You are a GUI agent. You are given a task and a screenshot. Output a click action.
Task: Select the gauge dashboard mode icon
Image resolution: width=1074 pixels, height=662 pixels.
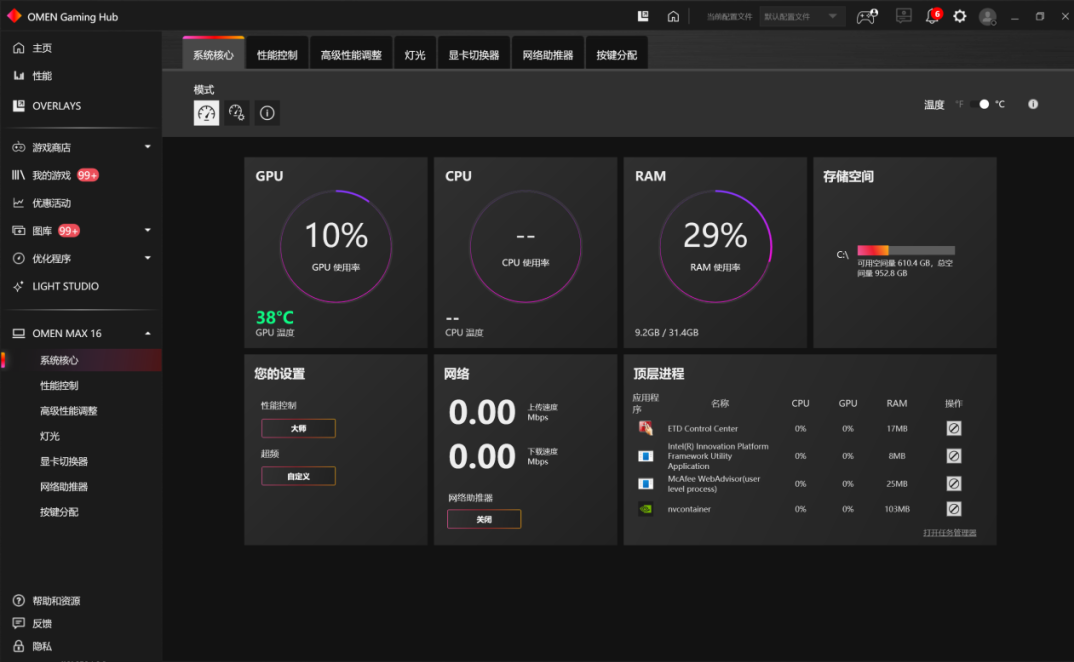pyautogui.click(x=206, y=113)
